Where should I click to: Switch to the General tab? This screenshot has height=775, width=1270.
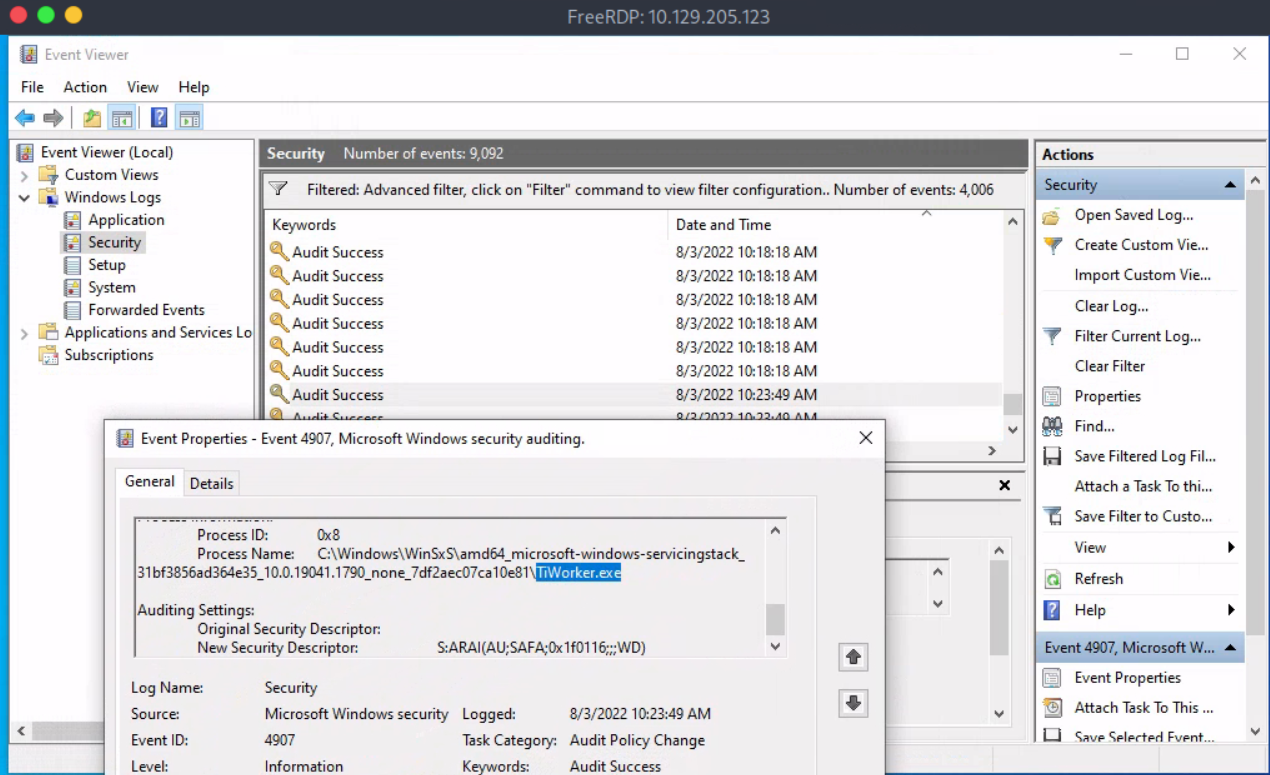[x=149, y=481]
